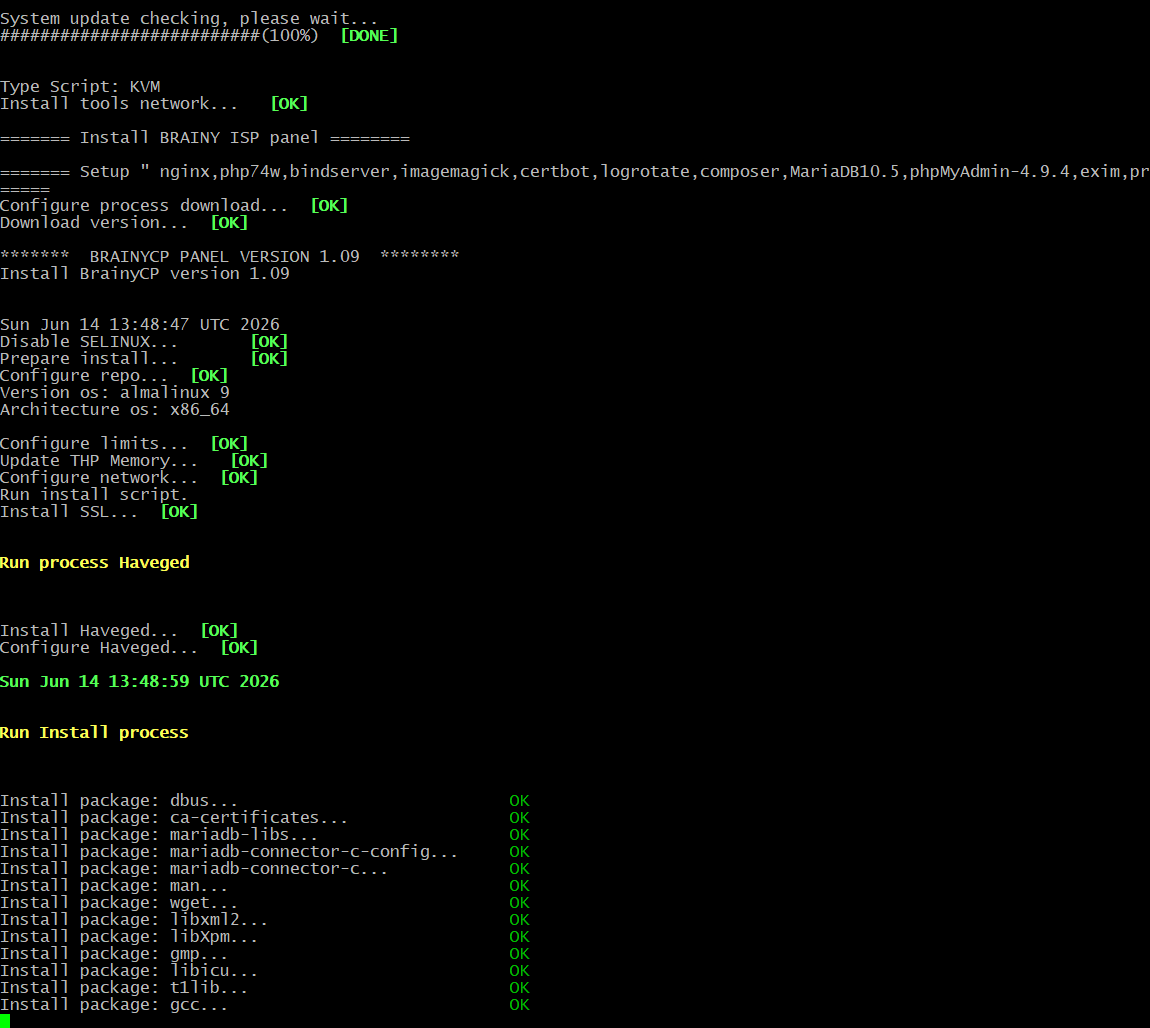Click 'Version os: almalinux 9' text

[114, 392]
